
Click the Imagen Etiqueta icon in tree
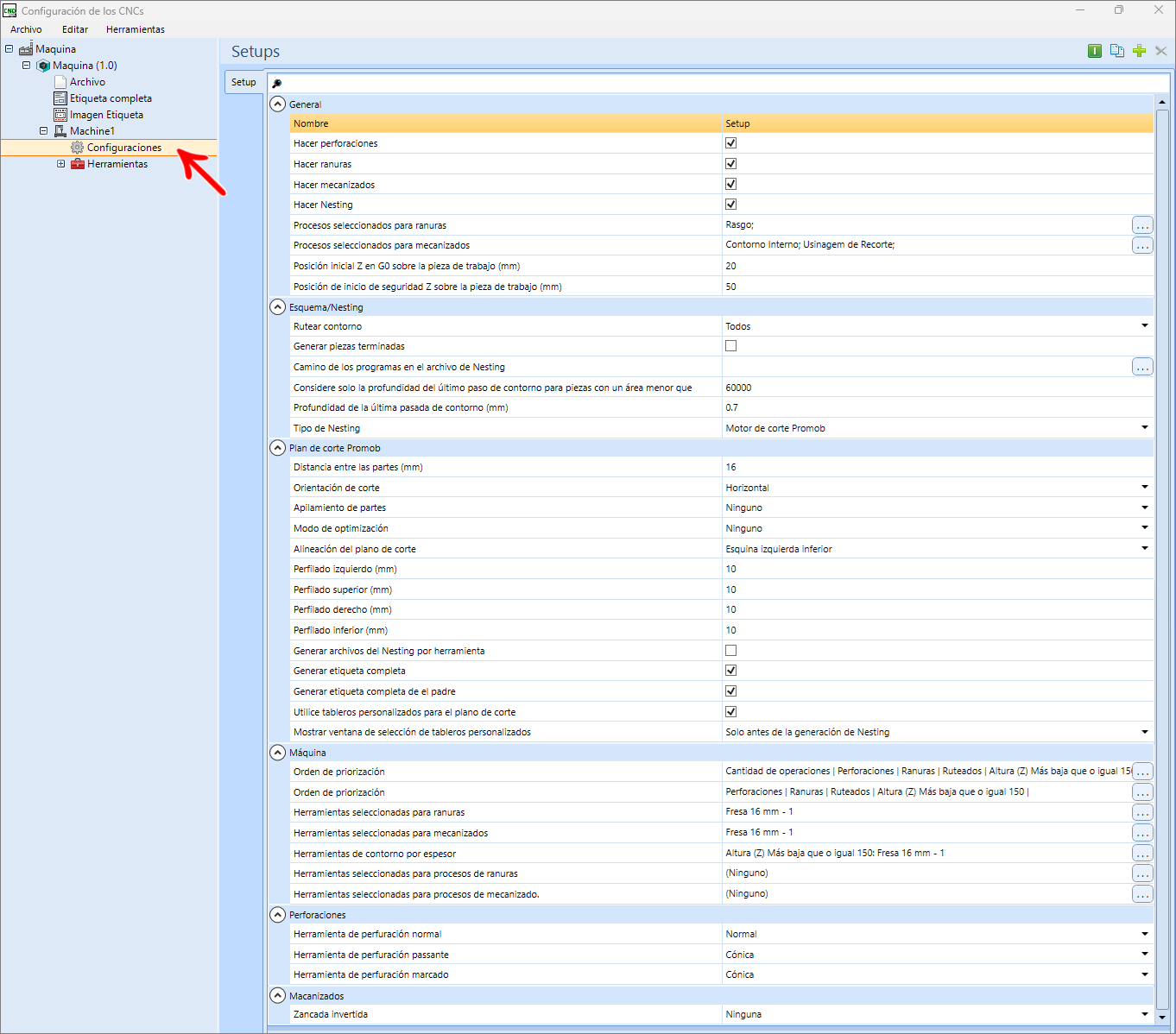[x=60, y=115]
